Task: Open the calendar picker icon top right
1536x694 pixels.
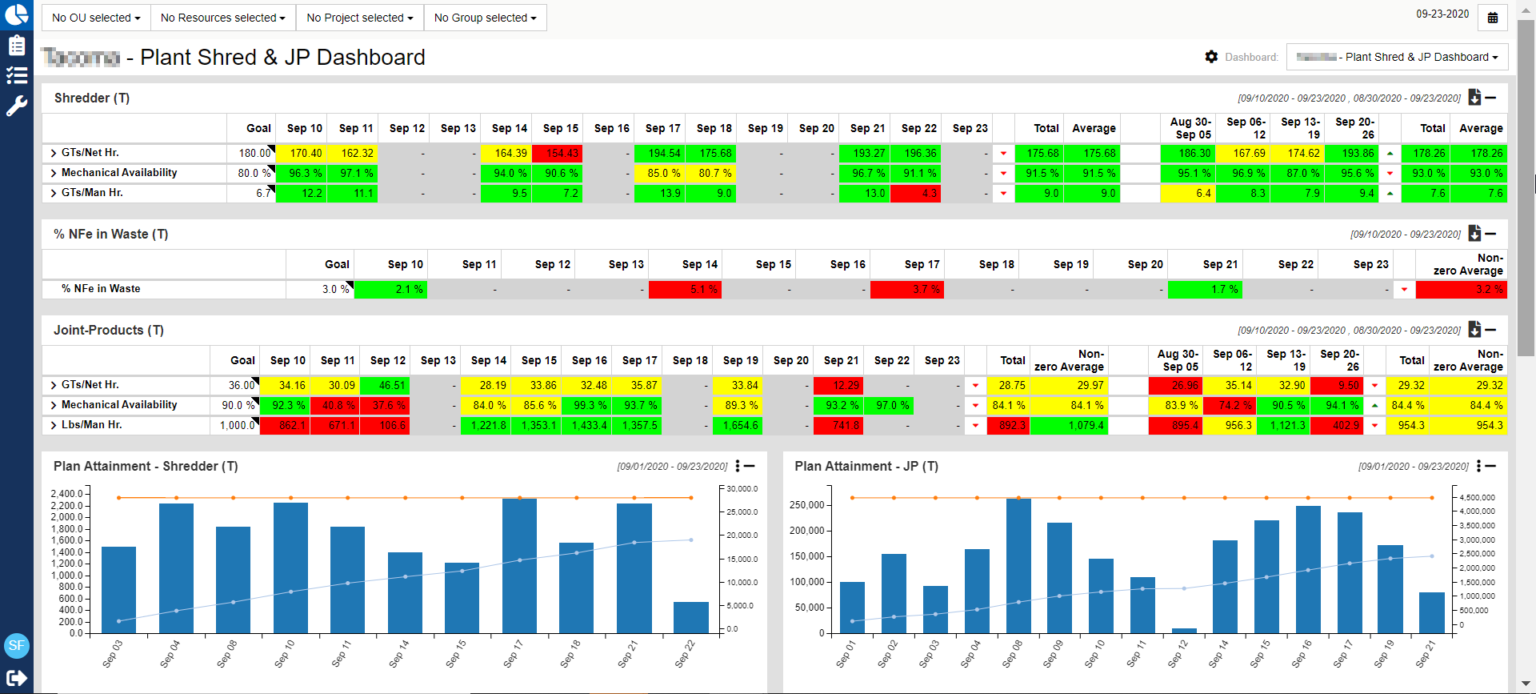Action: coord(1493,18)
